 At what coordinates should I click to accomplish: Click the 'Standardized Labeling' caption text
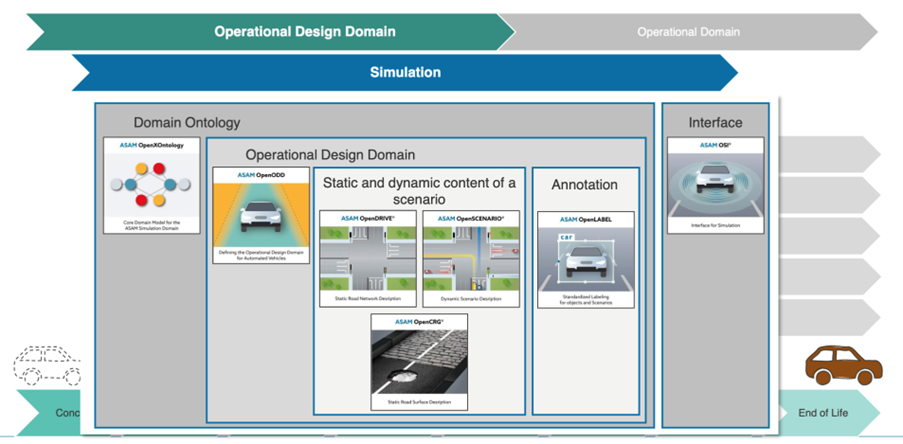click(586, 299)
